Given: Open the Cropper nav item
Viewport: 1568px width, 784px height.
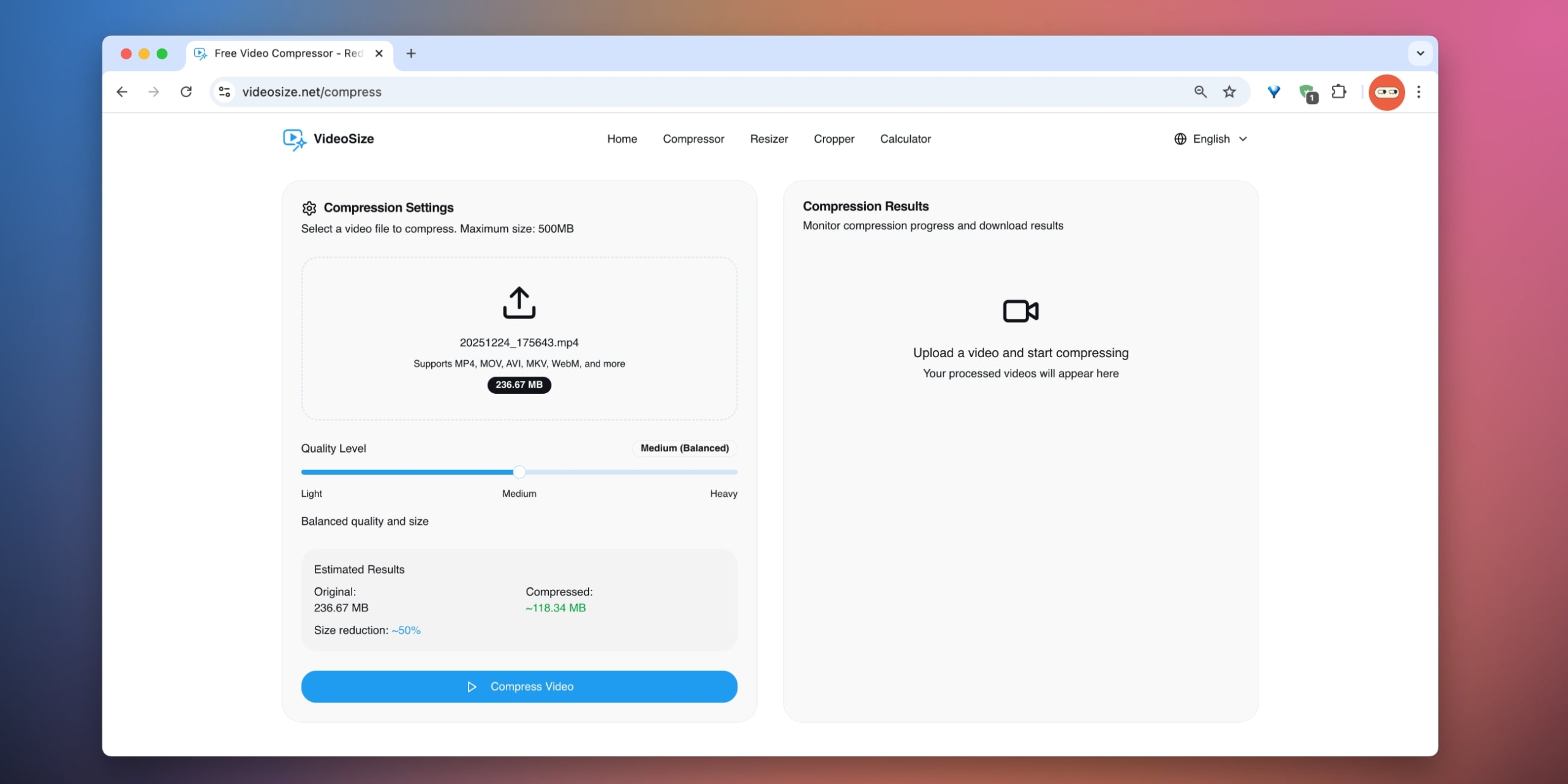Looking at the screenshot, I should 834,139.
